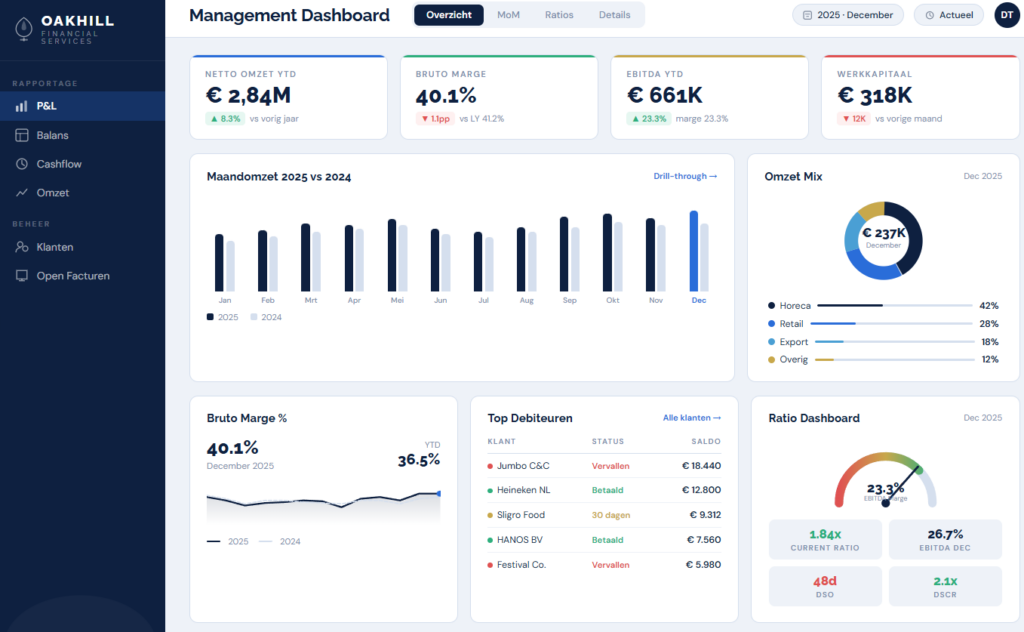
Task: Expand the Alle klanten list
Action: click(691, 418)
